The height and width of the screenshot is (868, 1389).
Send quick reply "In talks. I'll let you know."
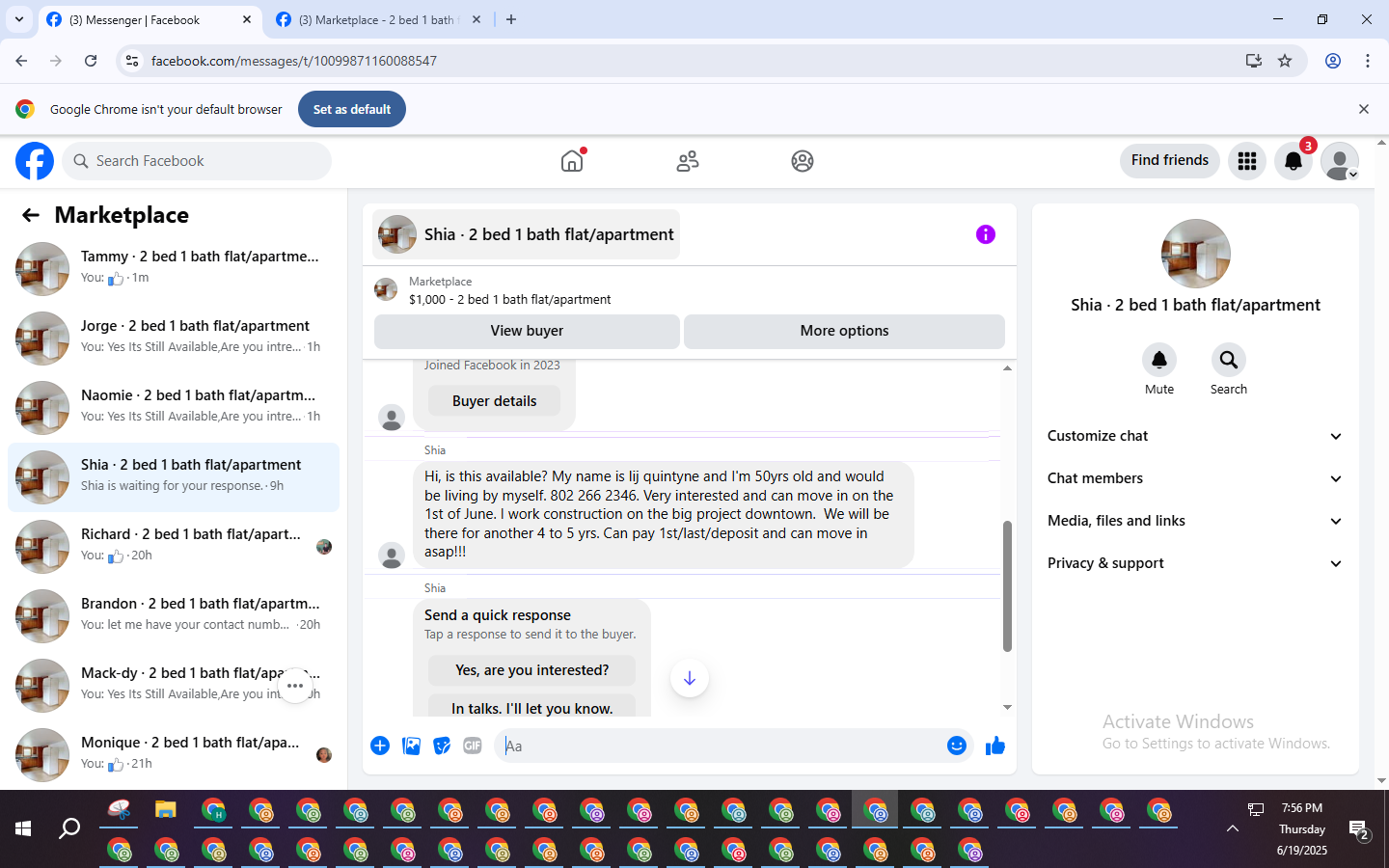tap(531, 707)
